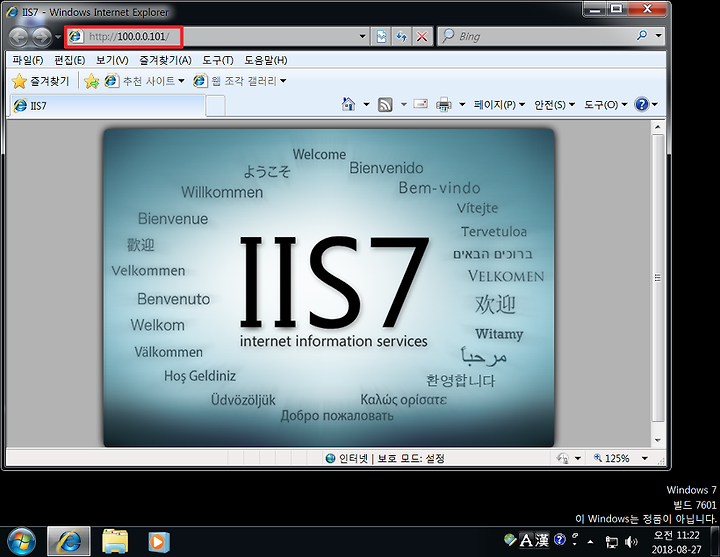The image size is (720, 557).
Task: Add to favorites bar star icon
Action: (92, 81)
